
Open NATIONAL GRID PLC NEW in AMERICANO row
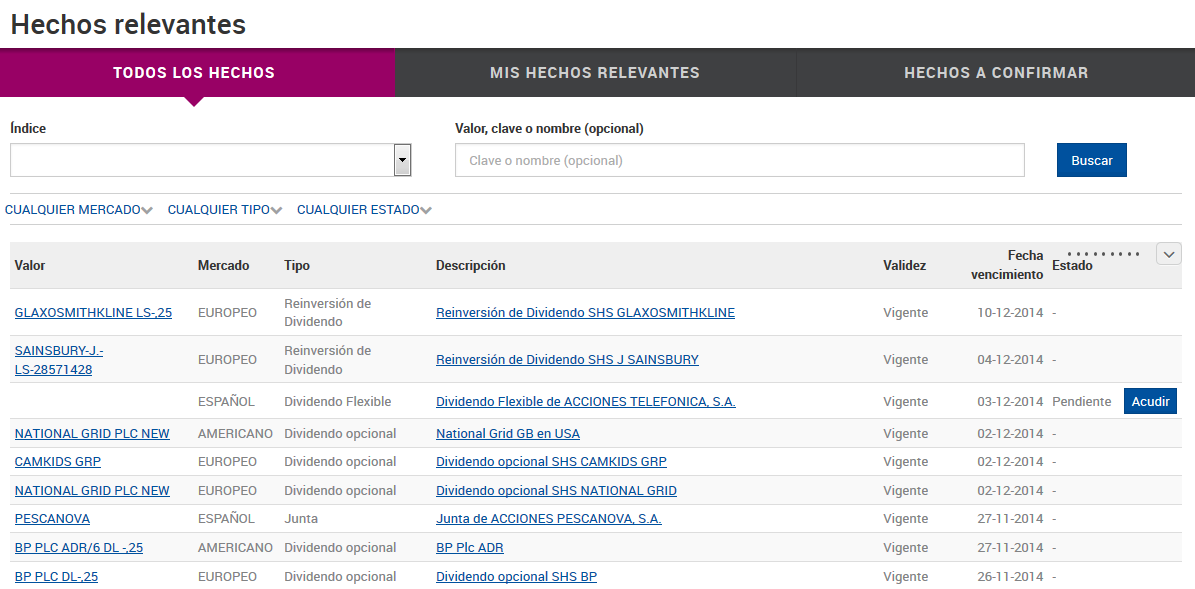[92, 434]
